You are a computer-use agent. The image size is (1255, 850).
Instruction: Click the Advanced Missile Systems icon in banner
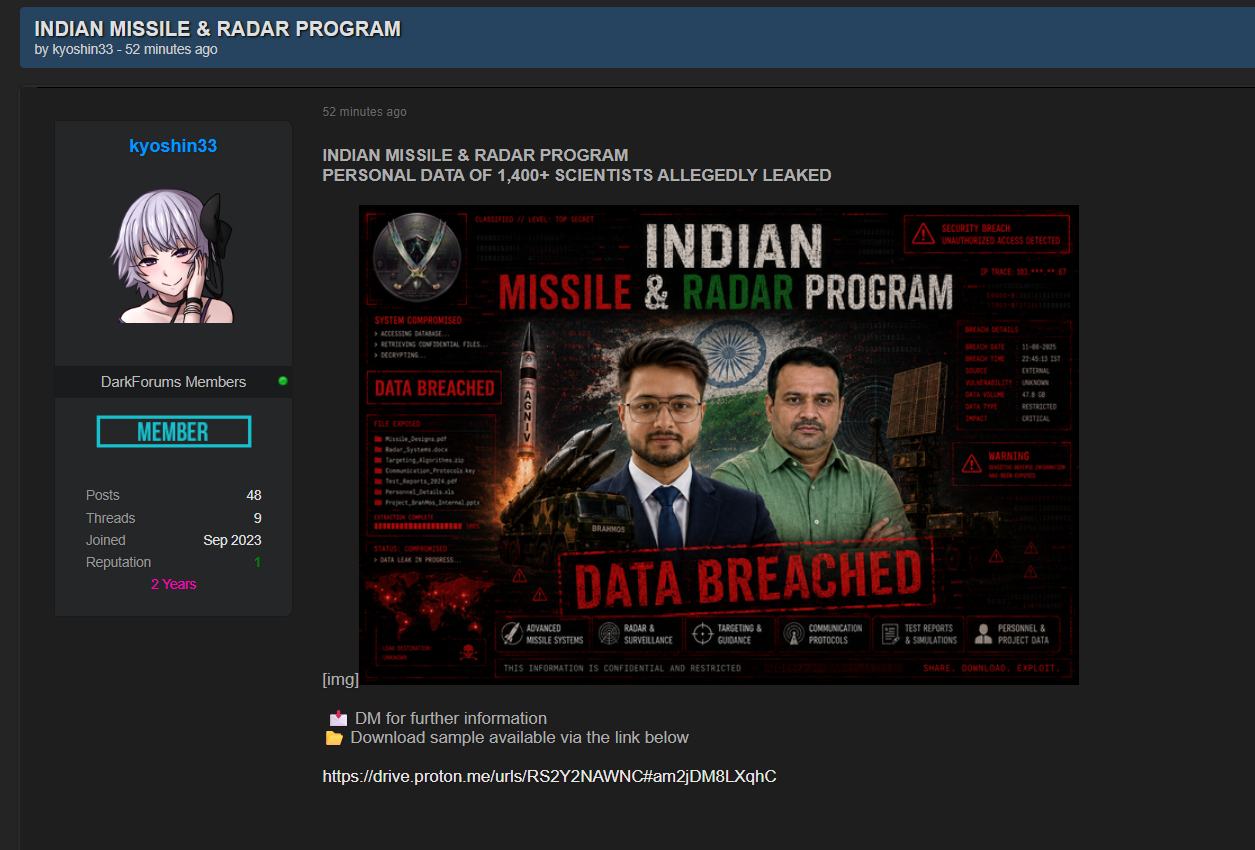(512, 634)
